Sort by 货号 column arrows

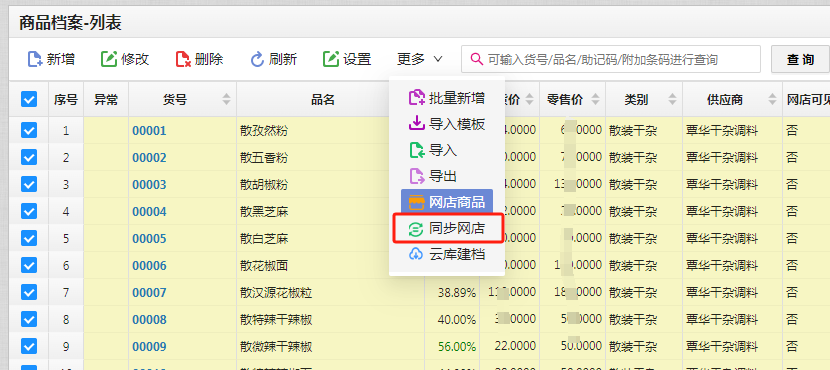point(227,99)
